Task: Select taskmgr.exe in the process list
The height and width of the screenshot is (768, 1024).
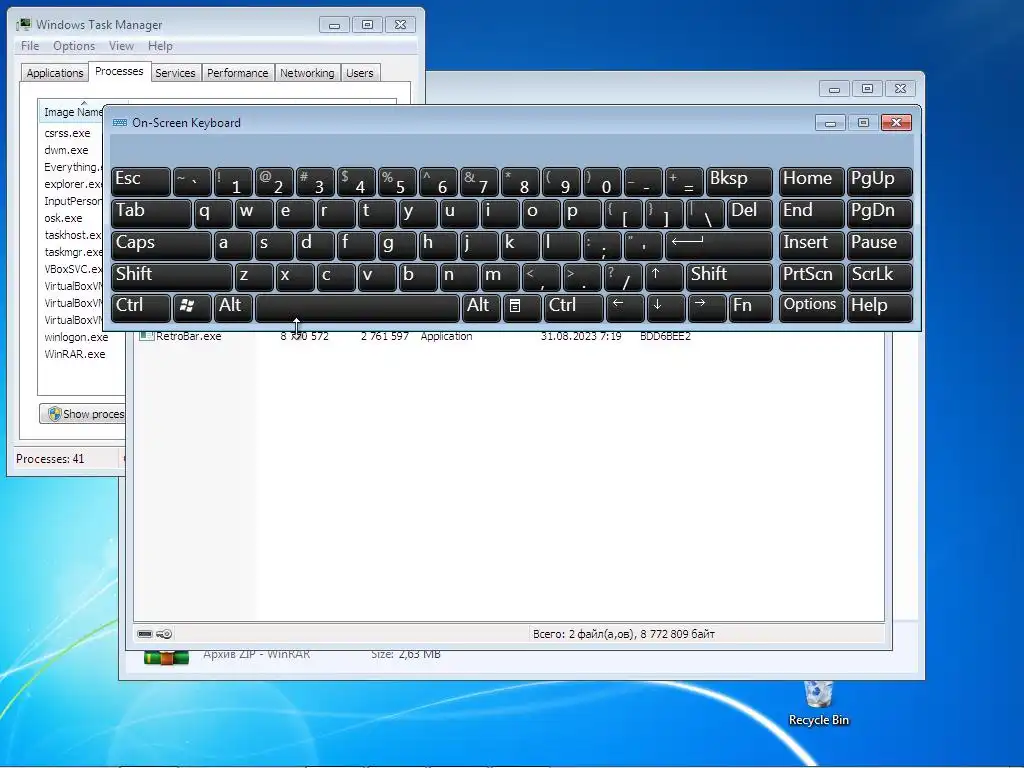Action: [x=73, y=252]
